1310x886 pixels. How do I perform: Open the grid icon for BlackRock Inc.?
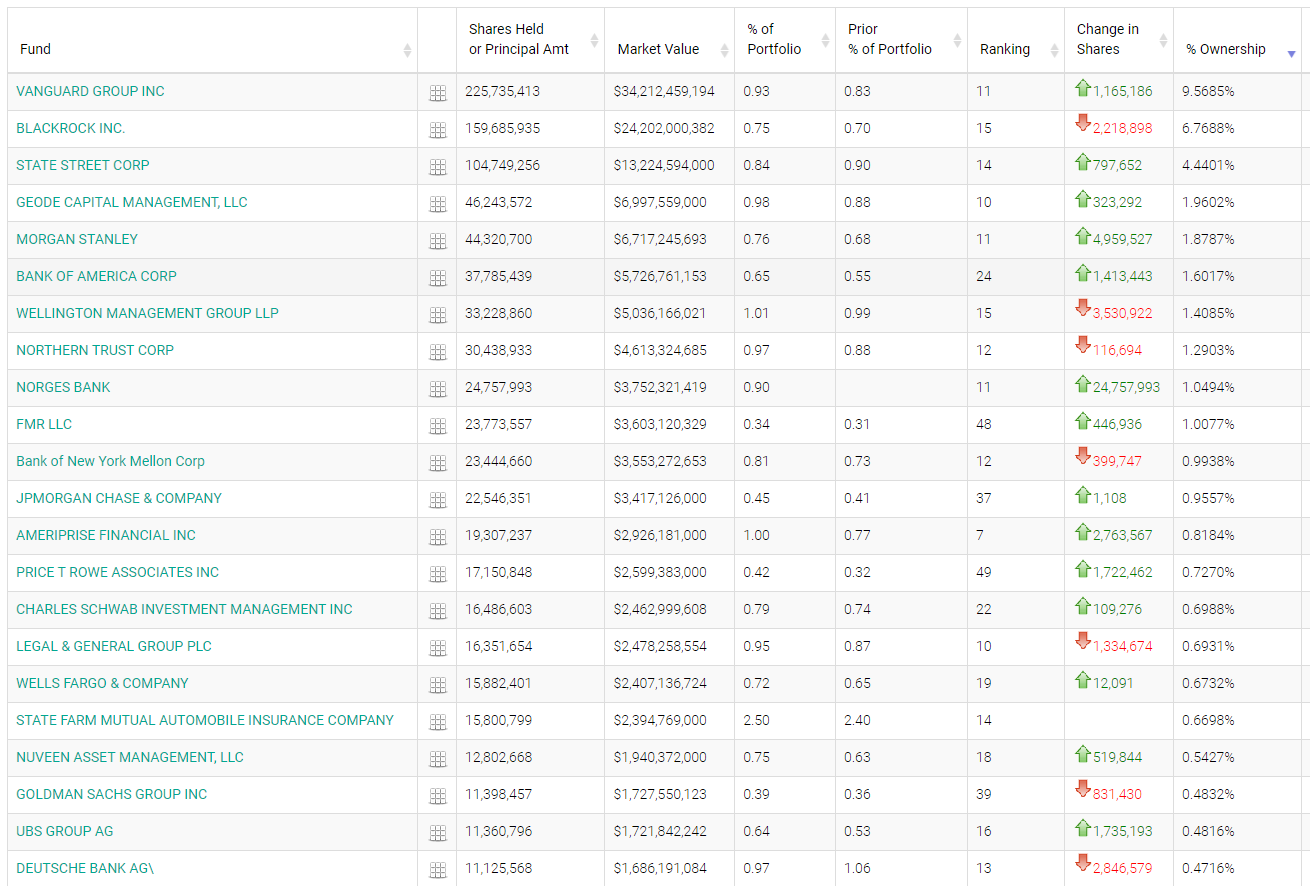point(437,130)
